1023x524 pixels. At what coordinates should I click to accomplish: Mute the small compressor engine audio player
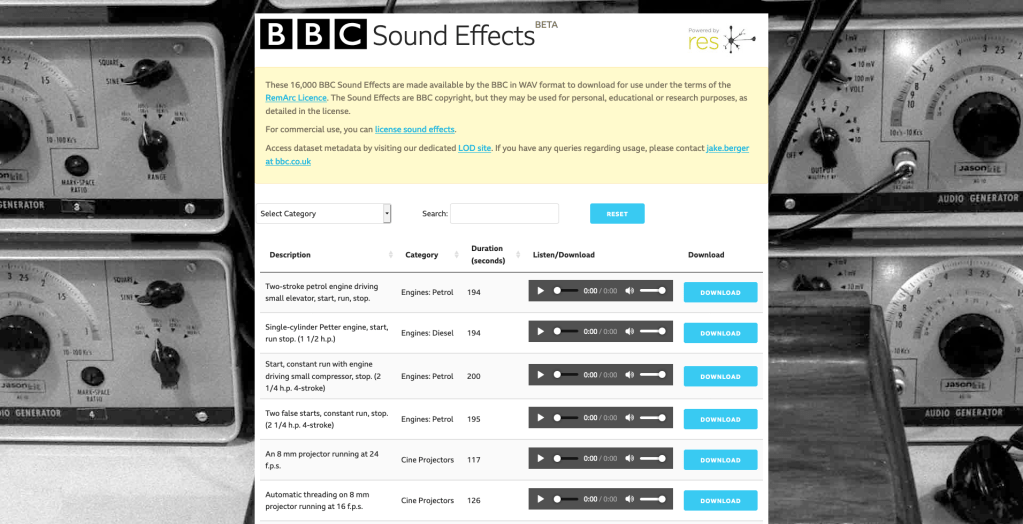629,375
